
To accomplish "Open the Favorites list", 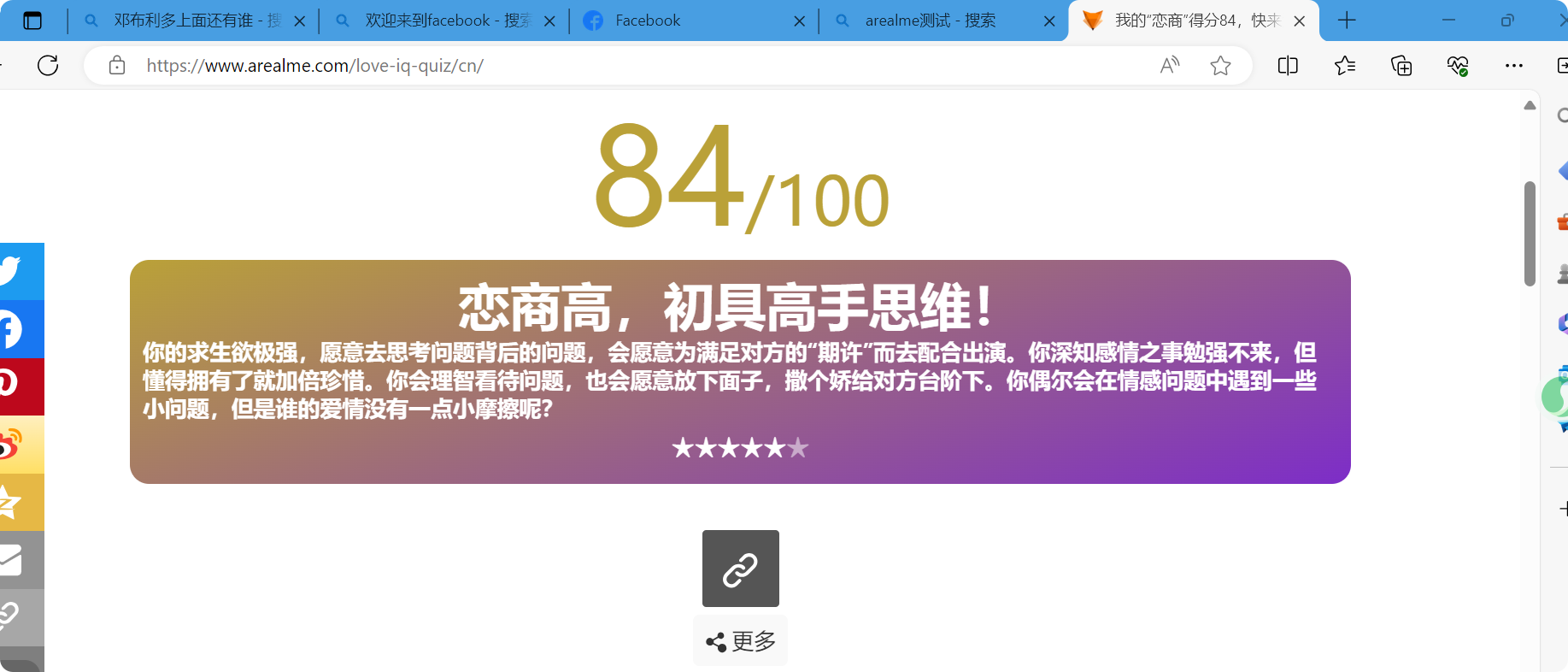I will 1345,66.
